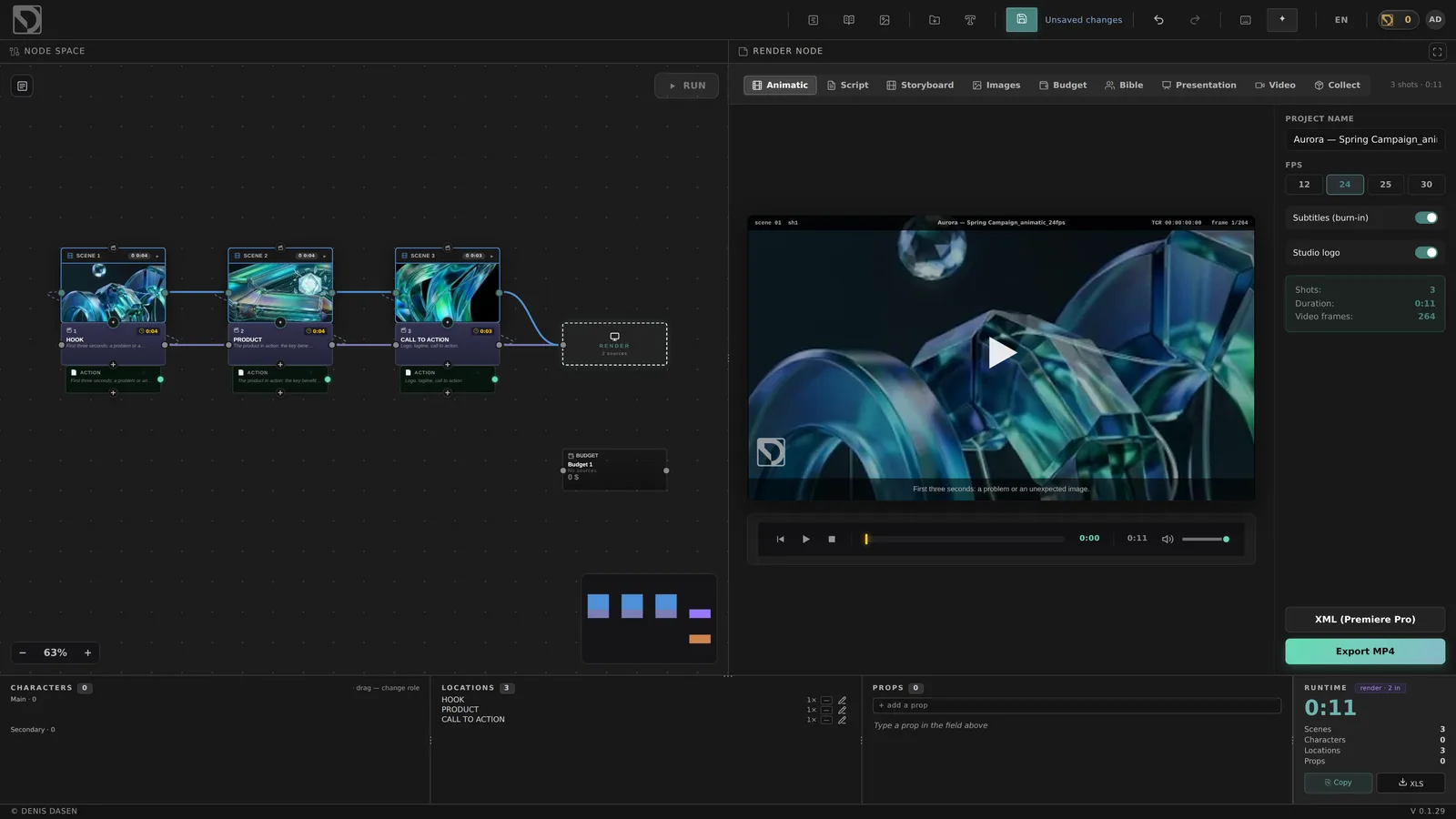Viewport: 1456px width, 819px height.
Task: Click the Export MP4 button
Action: click(1365, 652)
